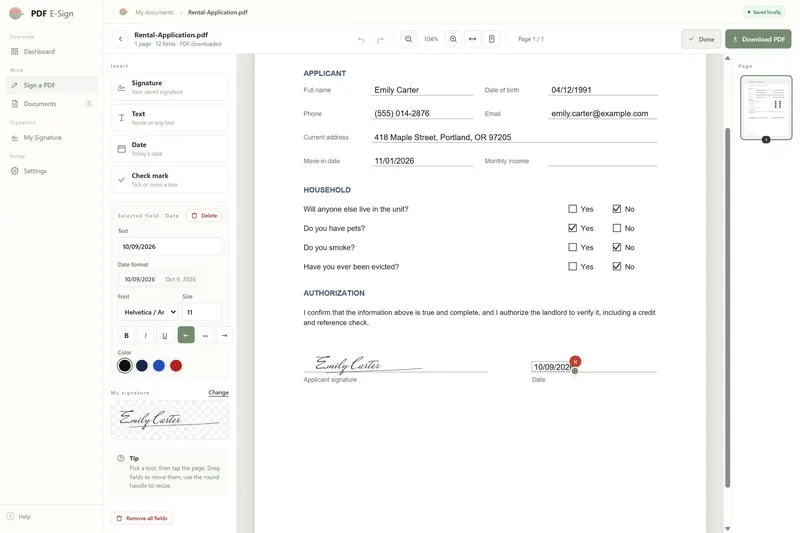Align text right
Viewport: 800px width, 533px height.
click(x=224, y=335)
